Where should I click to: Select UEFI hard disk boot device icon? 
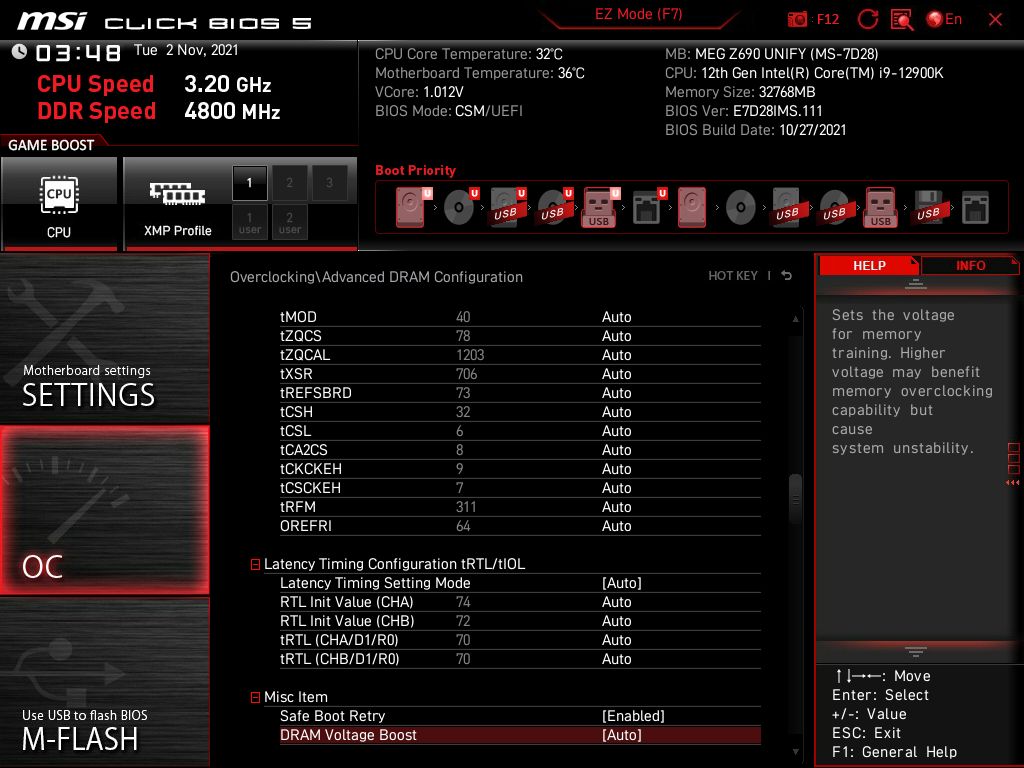(413, 207)
